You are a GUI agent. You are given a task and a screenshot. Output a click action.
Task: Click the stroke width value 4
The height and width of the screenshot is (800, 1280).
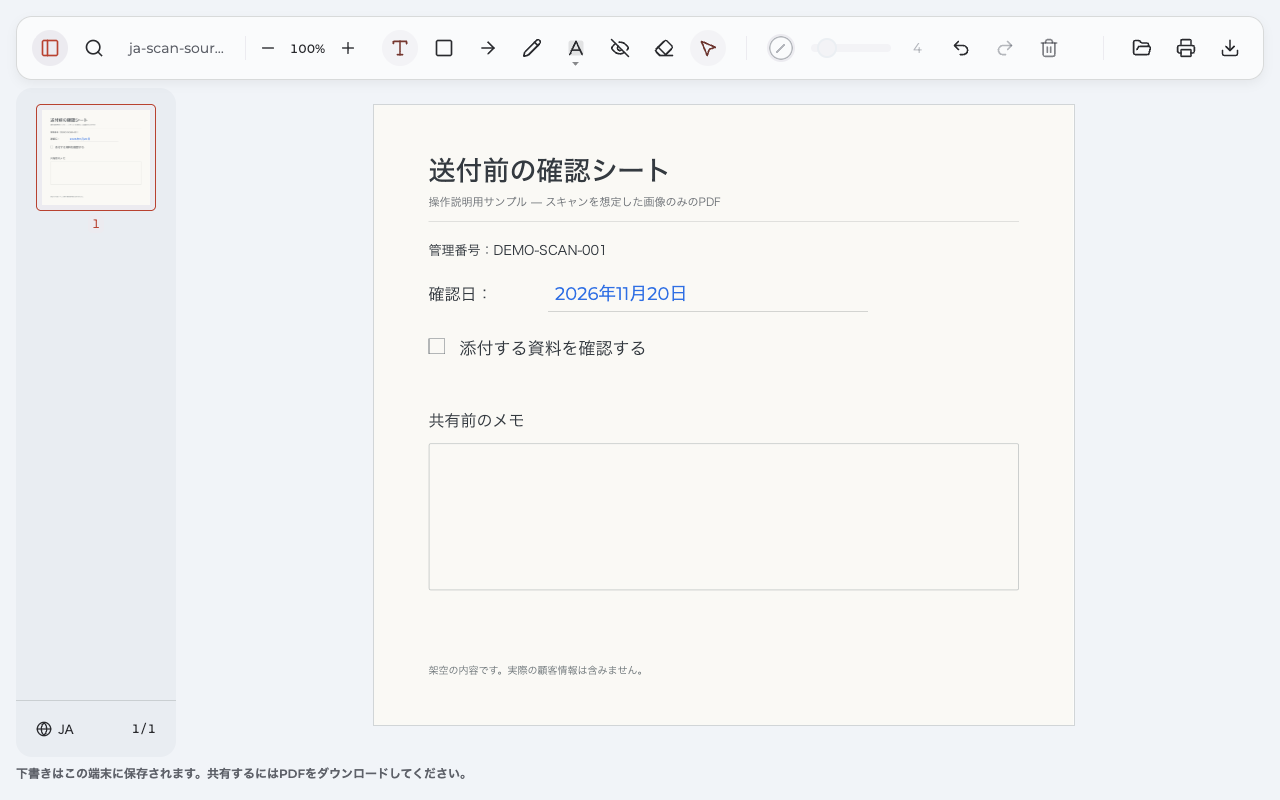click(x=917, y=48)
